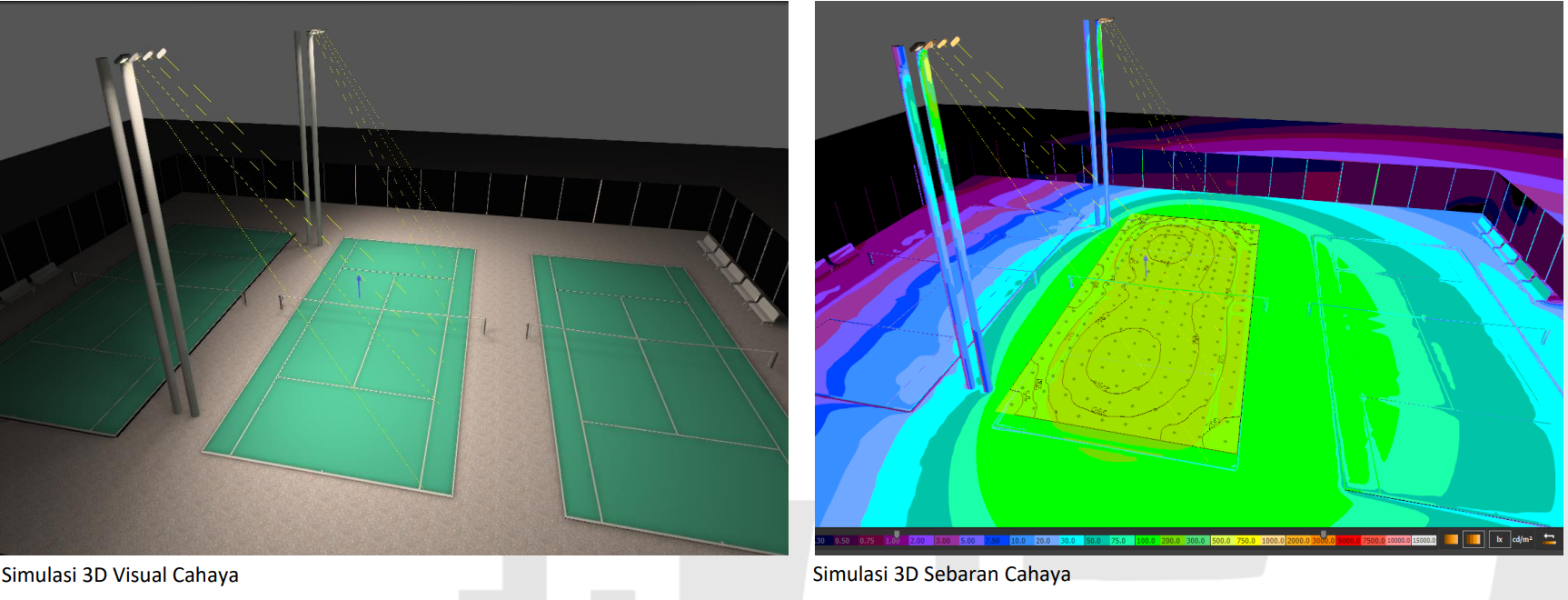Click the blue arrow marker in the false-color view
Image resolution: width=1568 pixels, height=600 pixels.
[1145, 265]
